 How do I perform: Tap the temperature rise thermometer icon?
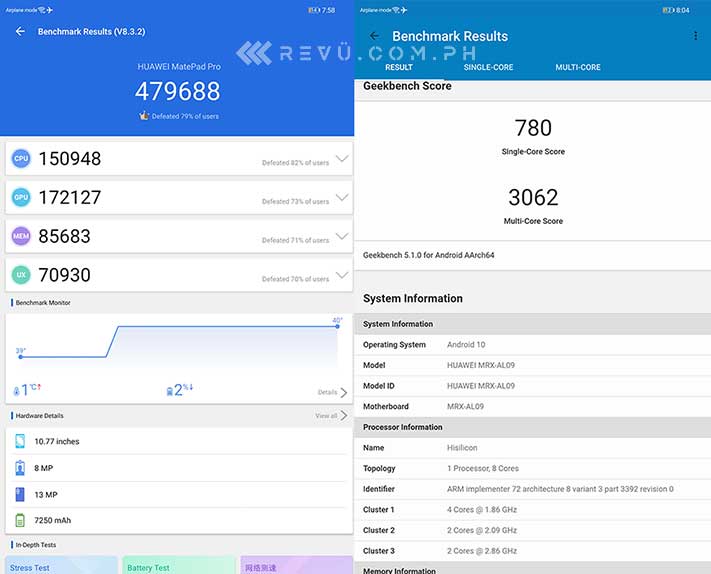click(17, 391)
